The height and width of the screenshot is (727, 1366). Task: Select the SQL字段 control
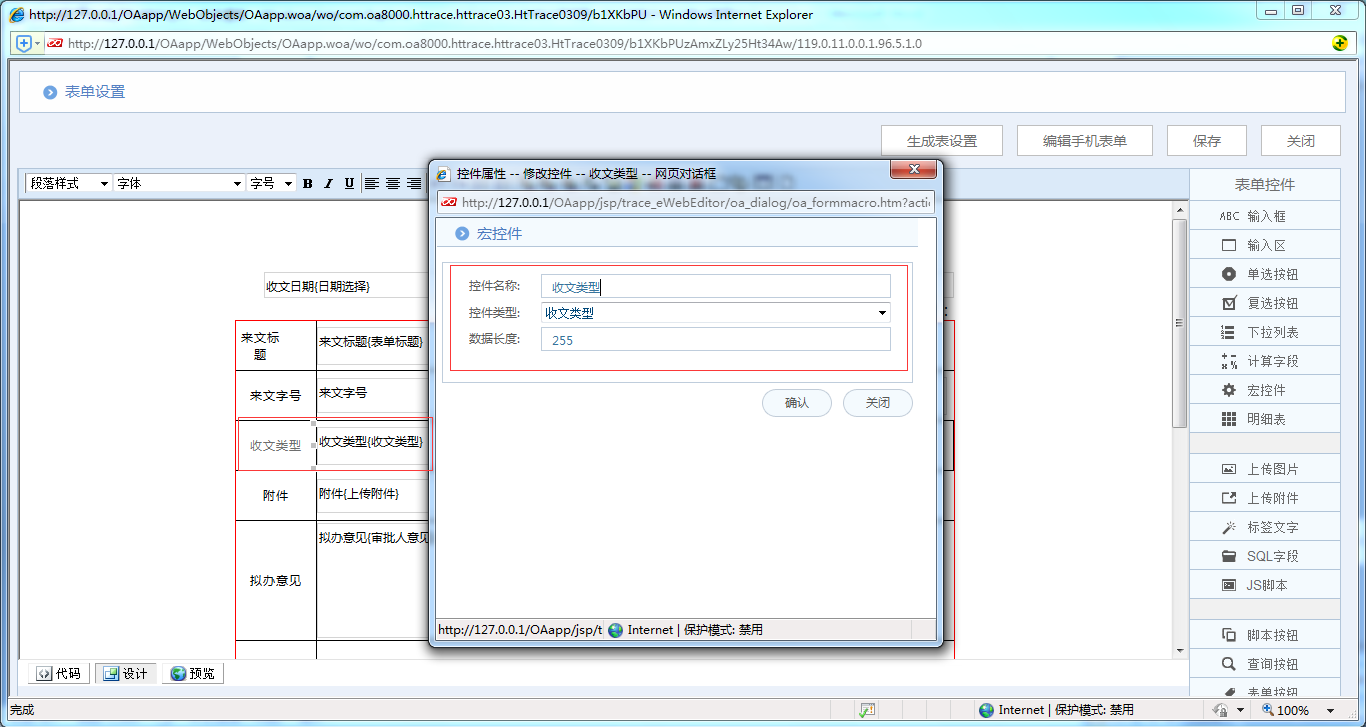(1264, 555)
